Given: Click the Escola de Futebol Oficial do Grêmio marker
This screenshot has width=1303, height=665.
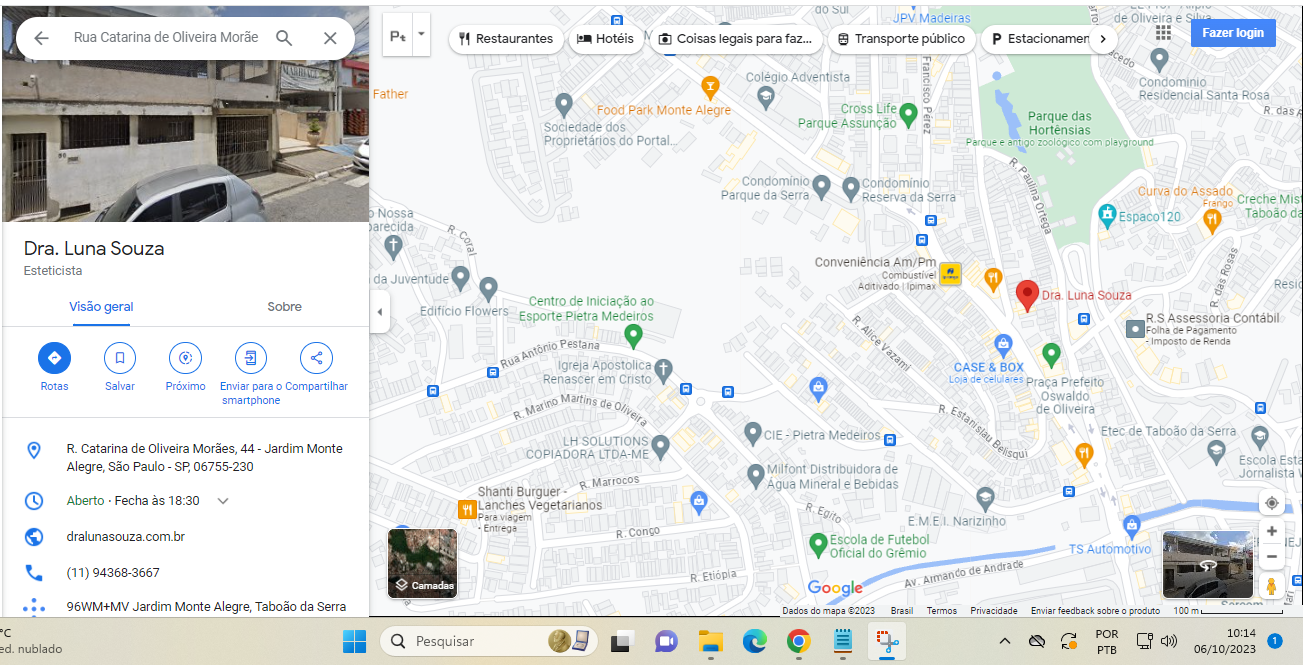Looking at the screenshot, I should (817, 543).
